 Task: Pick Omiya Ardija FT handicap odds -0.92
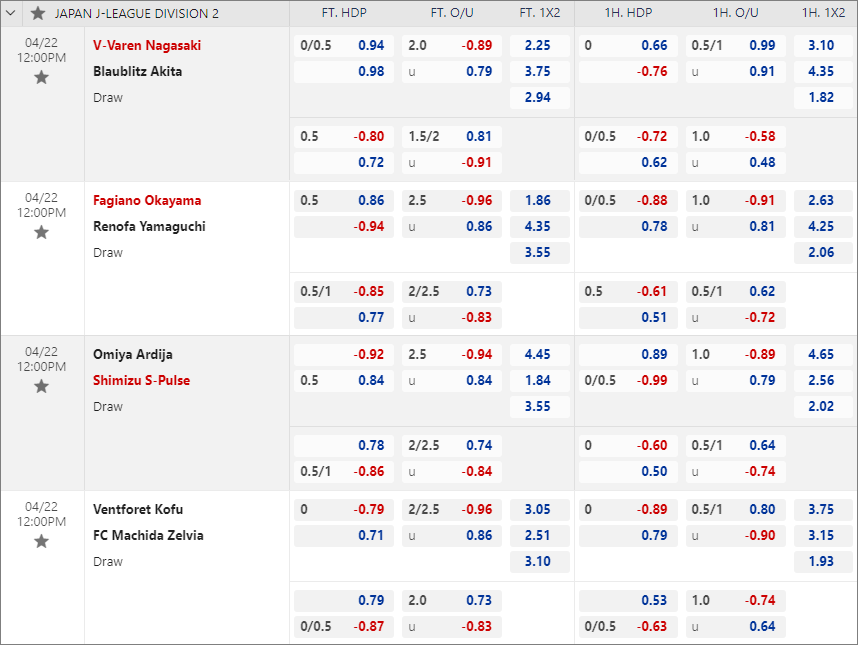point(344,355)
